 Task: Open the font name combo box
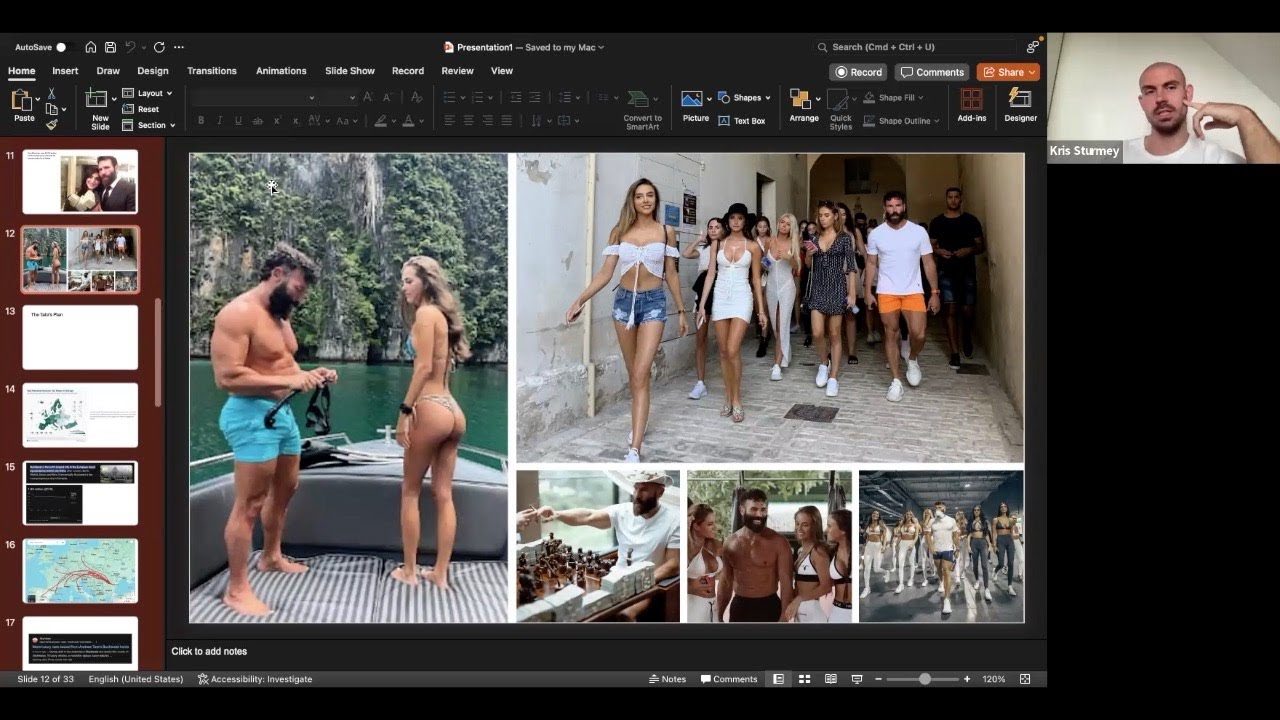255,97
